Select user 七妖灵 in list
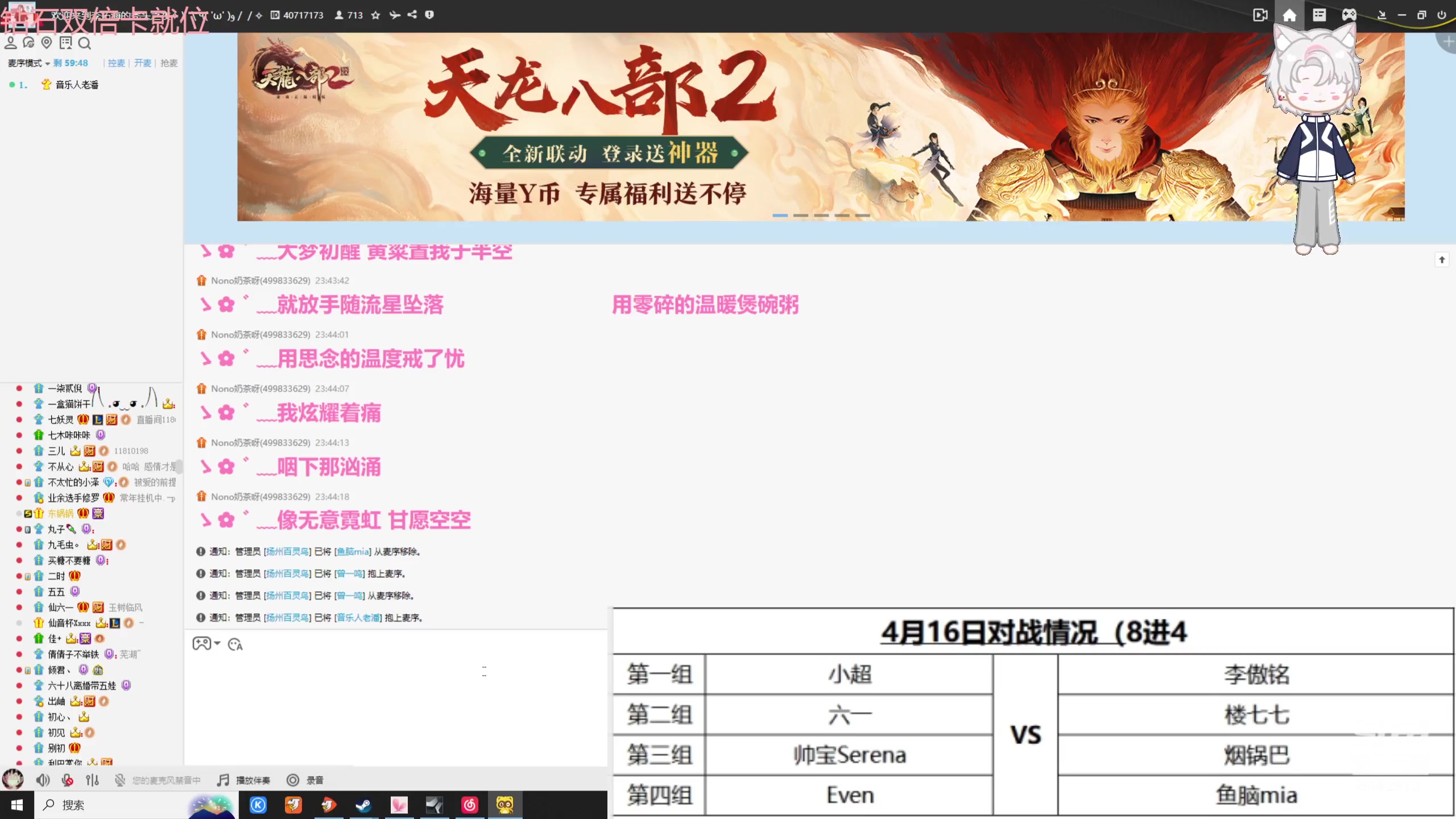 pos(61,420)
